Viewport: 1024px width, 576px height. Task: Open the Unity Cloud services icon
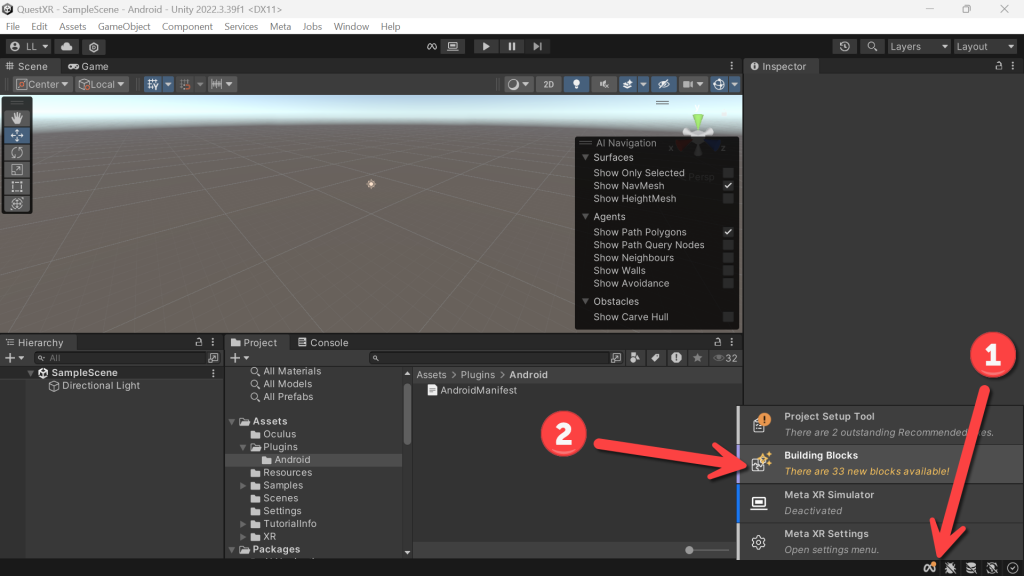click(67, 46)
